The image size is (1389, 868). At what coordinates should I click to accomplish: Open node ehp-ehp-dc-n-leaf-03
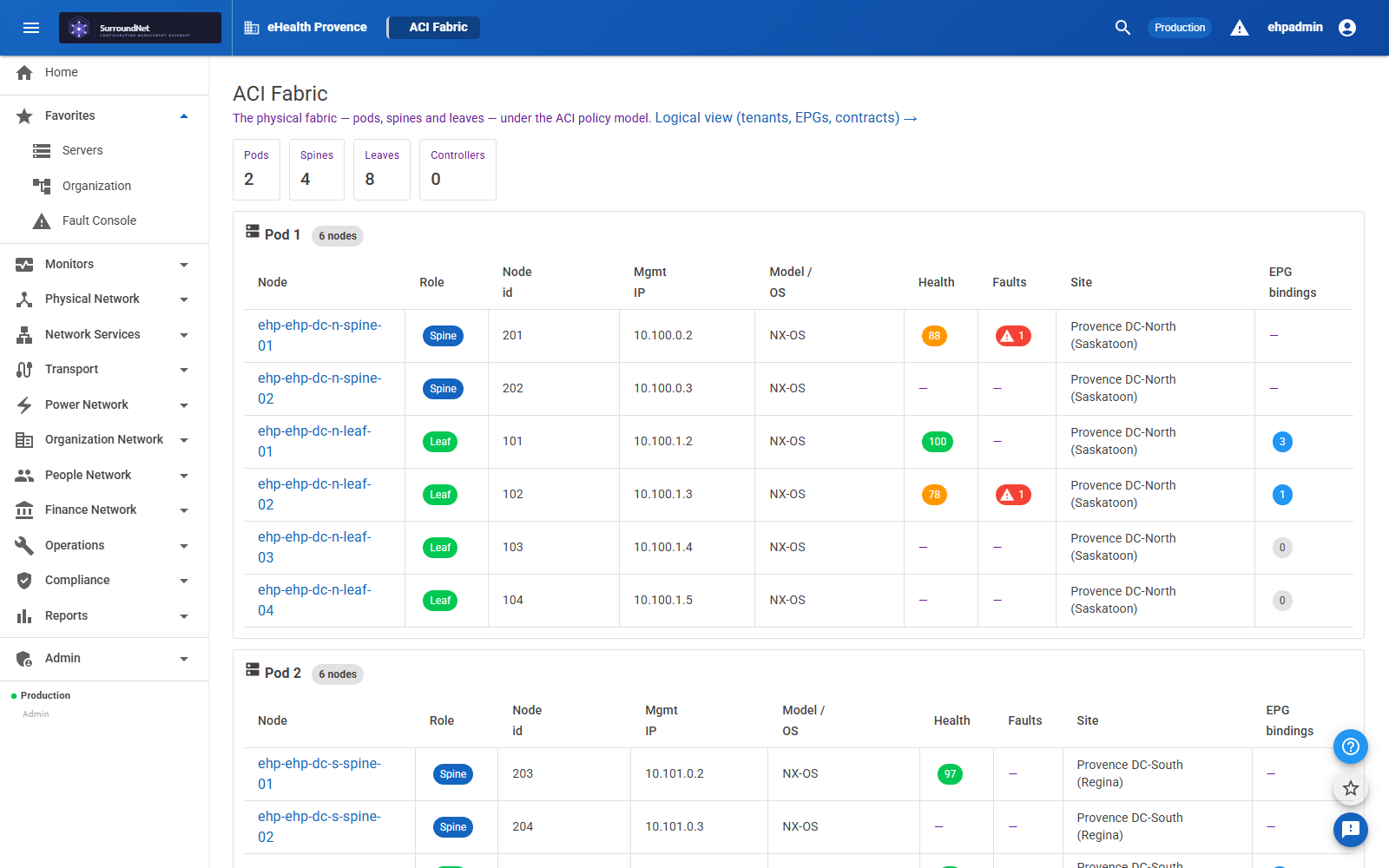(x=314, y=547)
